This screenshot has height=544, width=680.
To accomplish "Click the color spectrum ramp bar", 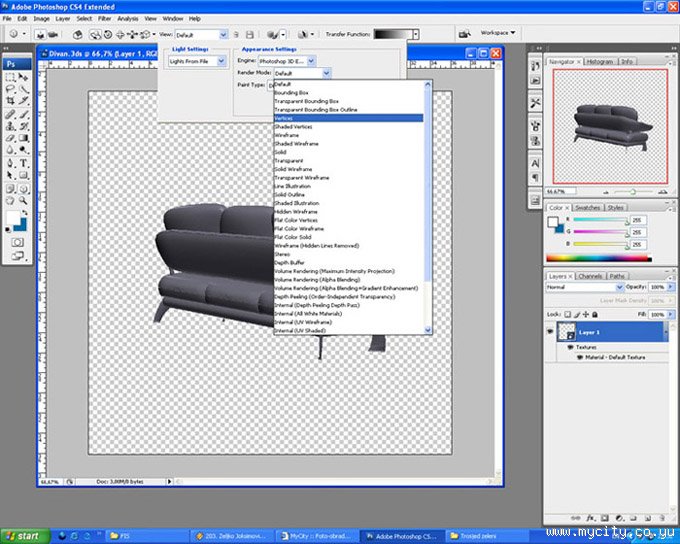I will (x=598, y=258).
